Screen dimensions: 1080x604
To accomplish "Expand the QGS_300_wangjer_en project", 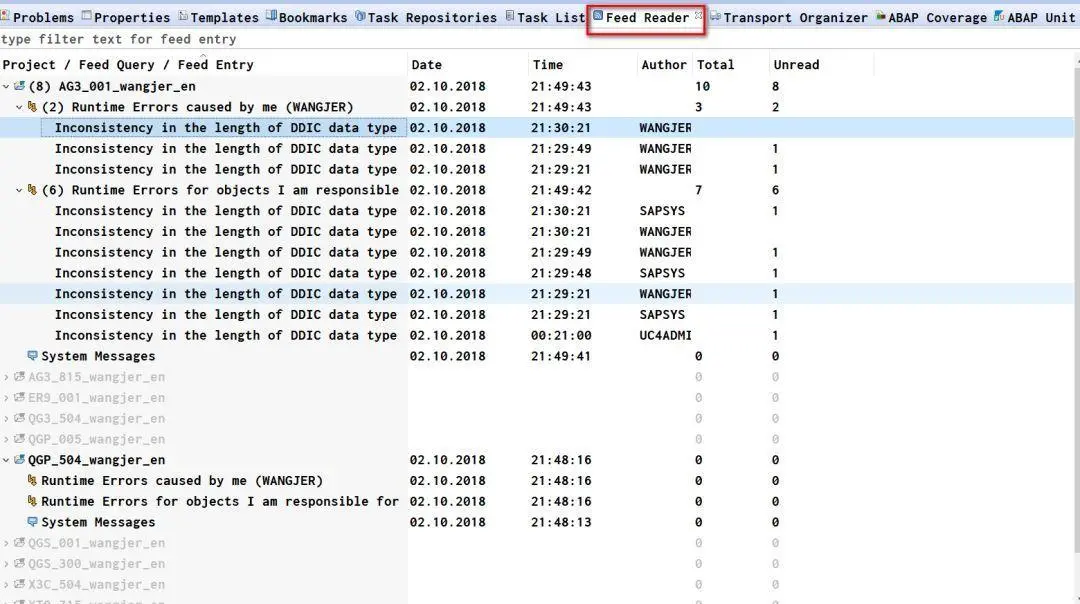I will tap(6, 563).
